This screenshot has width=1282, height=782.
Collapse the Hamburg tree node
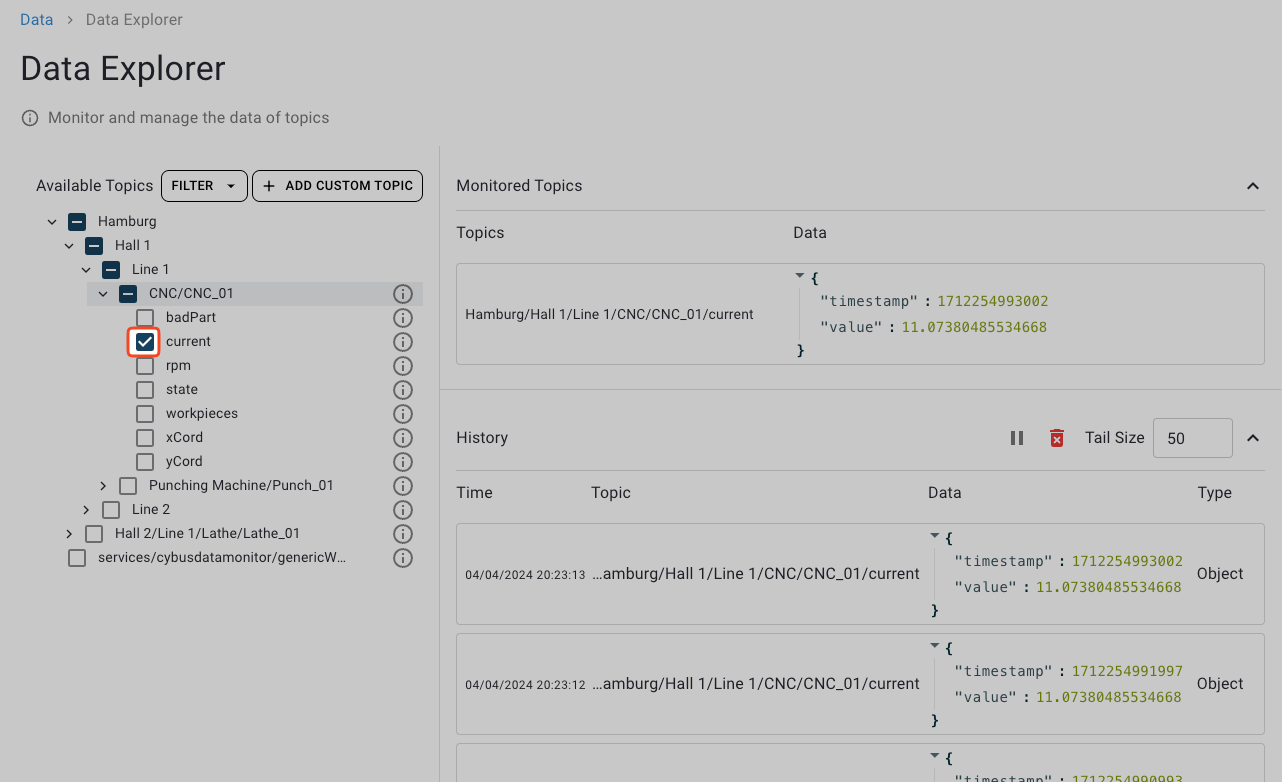click(52, 222)
